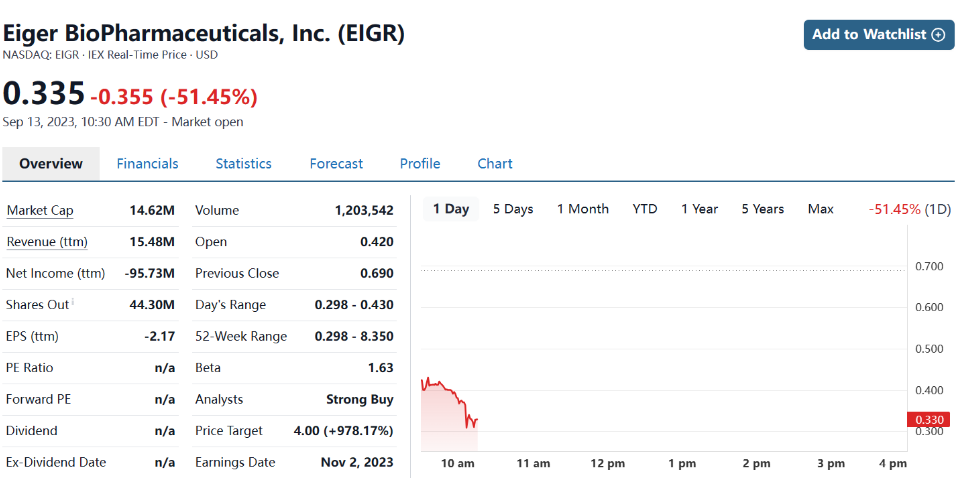Screen dimensions: 958x478
Task: Show the YTD chart range
Action: point(645,209)
